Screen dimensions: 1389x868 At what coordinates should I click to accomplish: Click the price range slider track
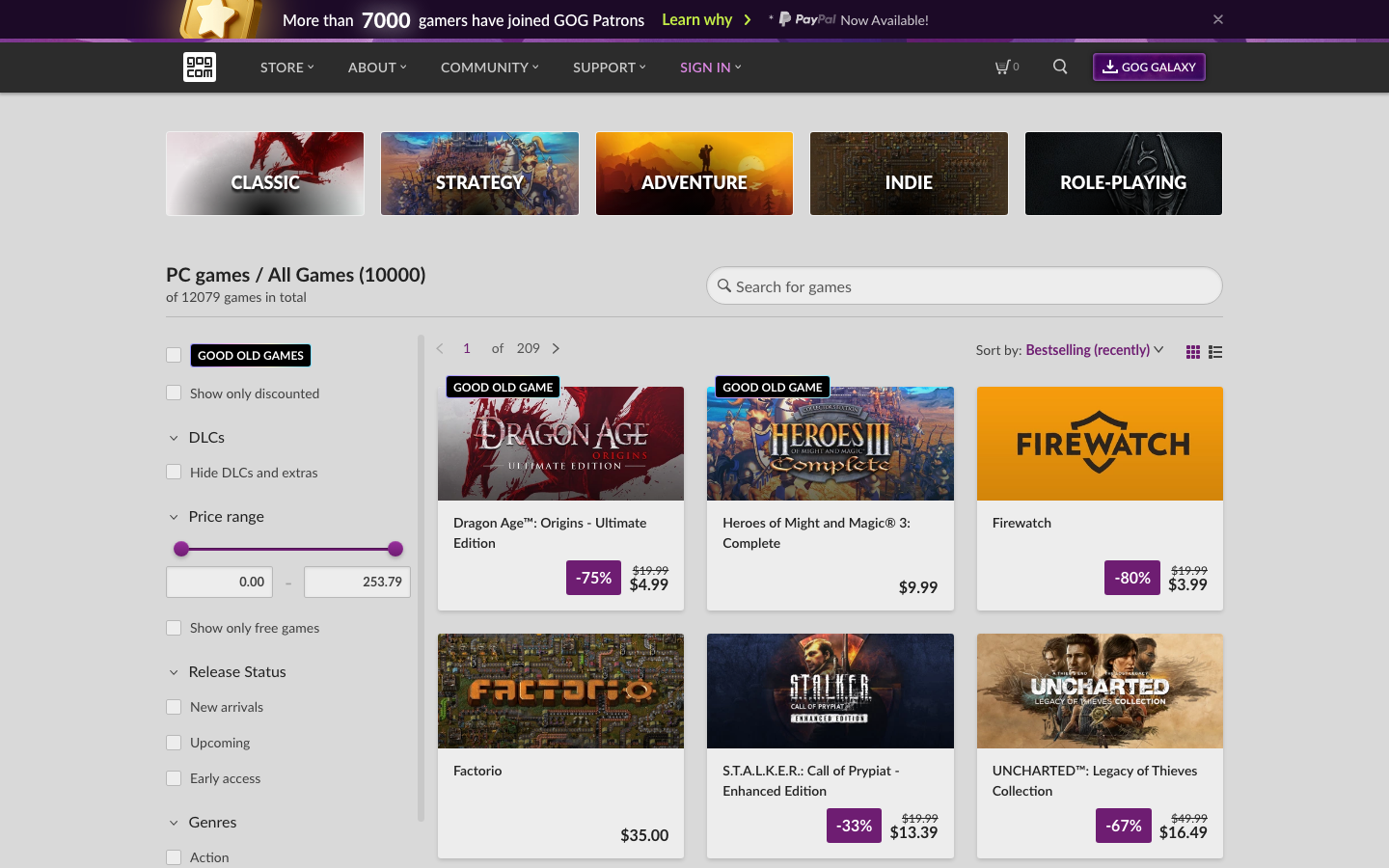tap(288, 549)
